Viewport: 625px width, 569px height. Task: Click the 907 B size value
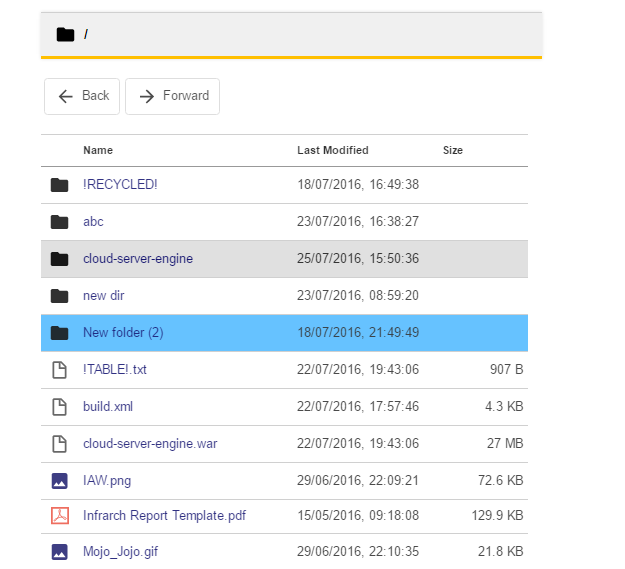(x=507, y=369)
